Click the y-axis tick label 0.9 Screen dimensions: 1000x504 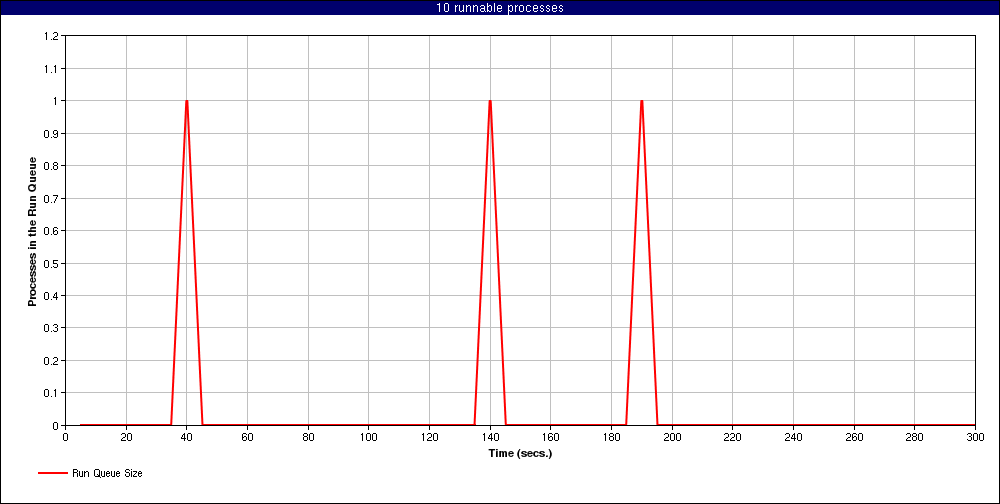point(53,133)
